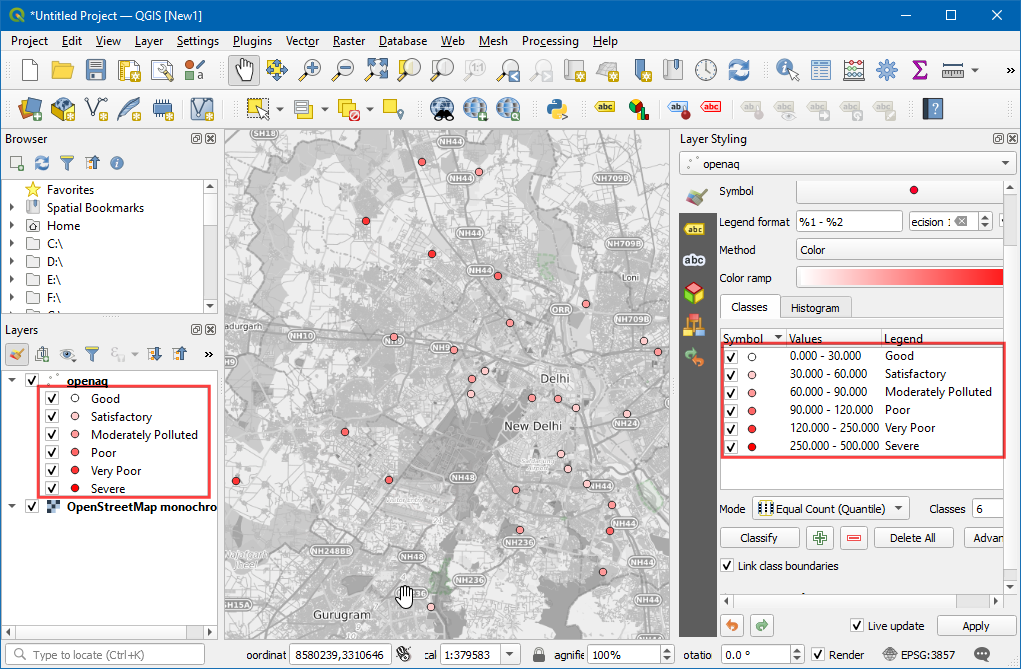This screenshot has width=1021, height=669.
Task: Open the Python console
Action: tap(558, 107)
